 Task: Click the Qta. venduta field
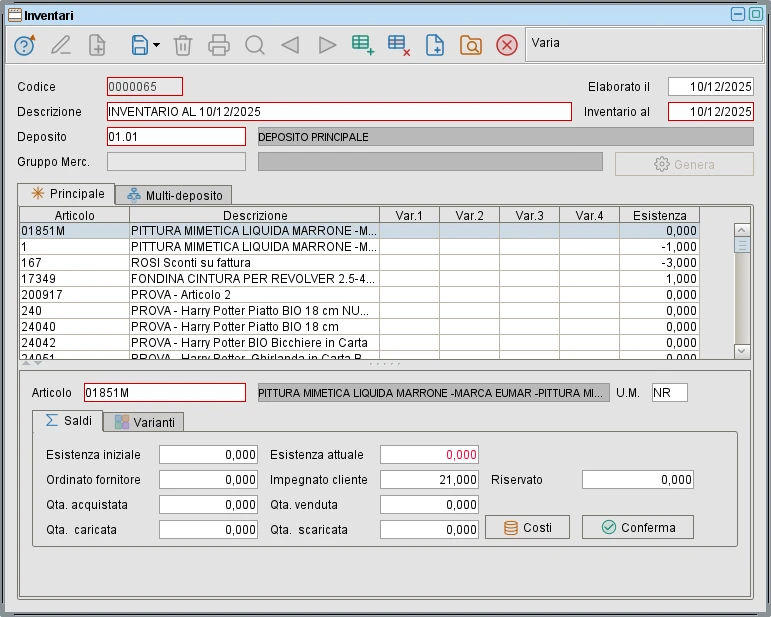pyautogui.click(x=429, y=505)
